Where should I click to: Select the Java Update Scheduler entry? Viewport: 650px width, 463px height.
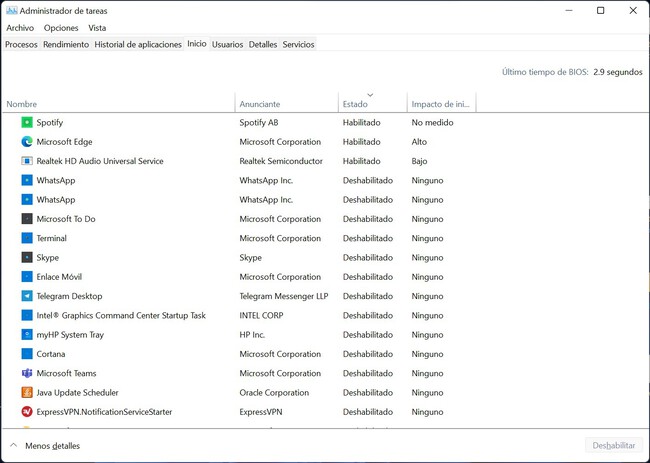pyautogui.click(x=78, y=393)
